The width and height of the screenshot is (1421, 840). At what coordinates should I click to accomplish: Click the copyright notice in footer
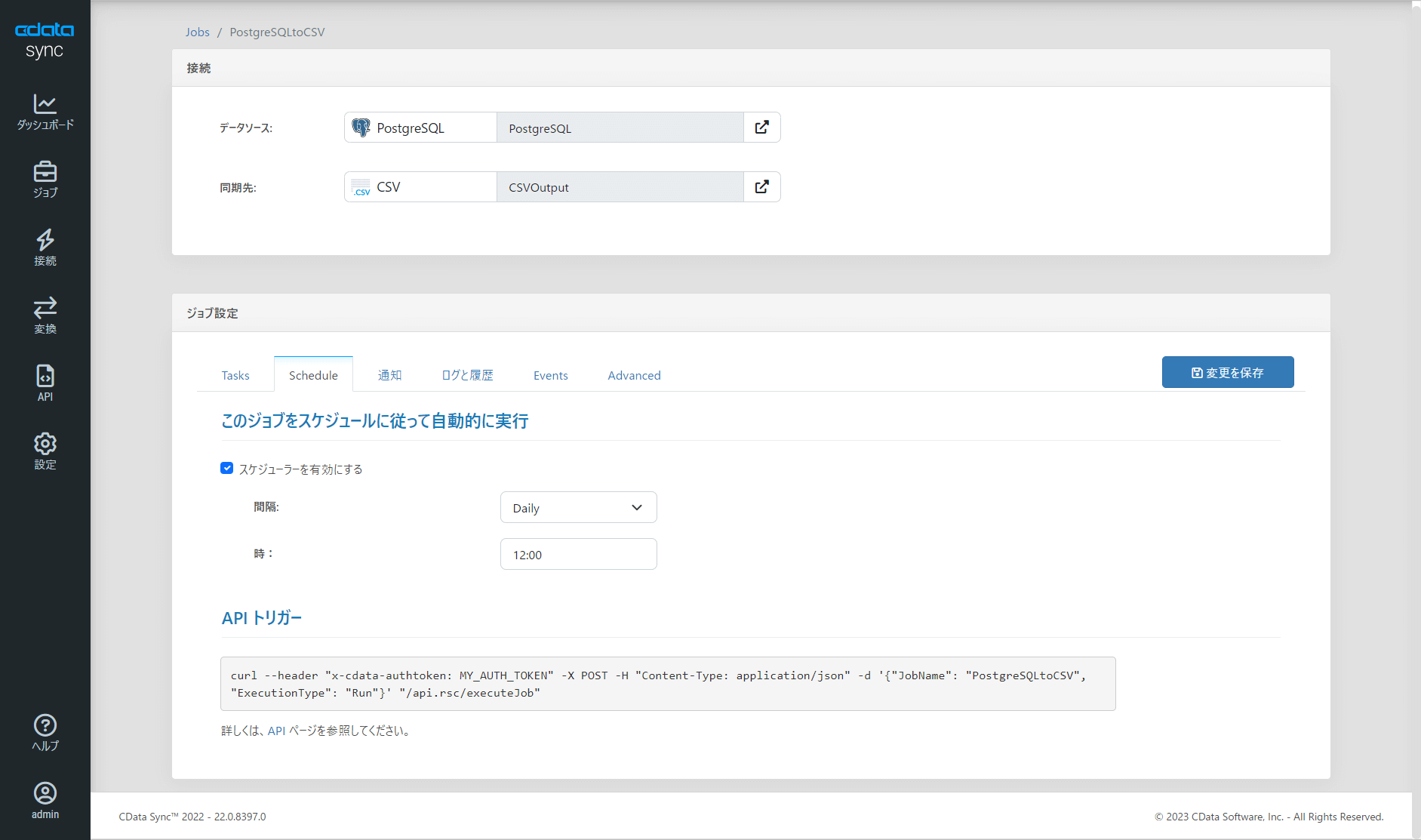pyautogui.click(x=1269, y=817)
